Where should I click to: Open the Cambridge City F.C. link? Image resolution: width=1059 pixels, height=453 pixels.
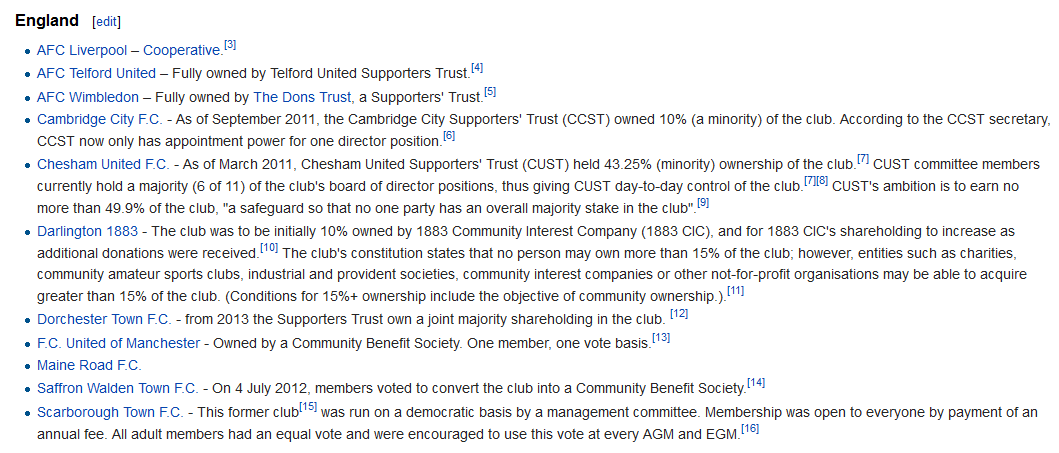(x=99, y=119)
